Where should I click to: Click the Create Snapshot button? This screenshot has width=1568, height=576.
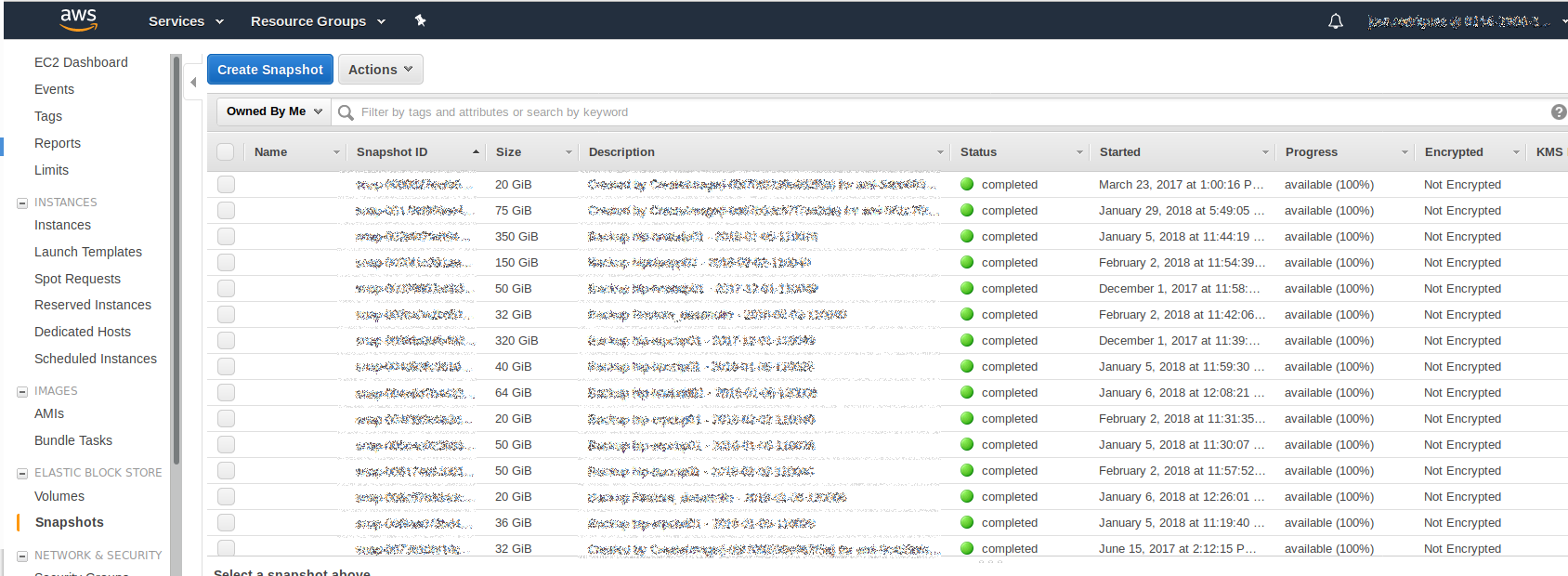point(269,70)
